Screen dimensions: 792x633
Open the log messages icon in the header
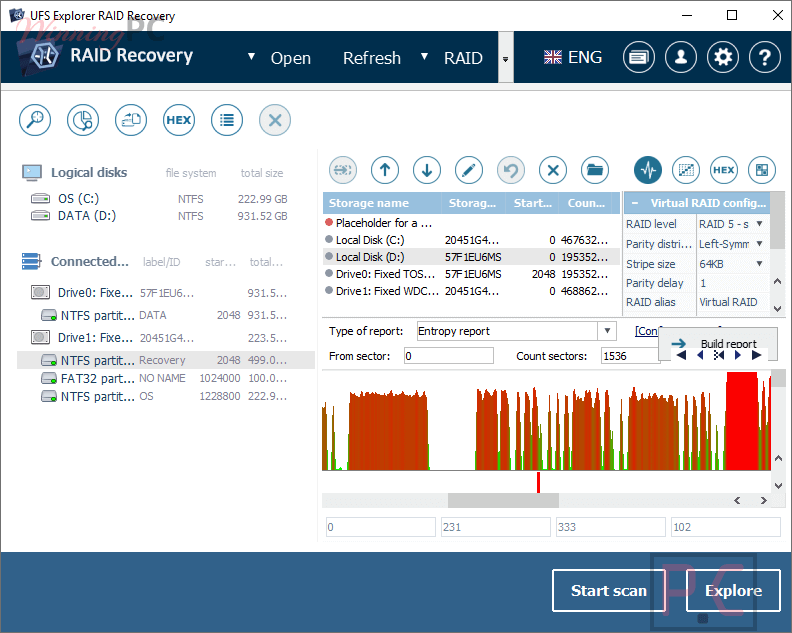point(639,57)
